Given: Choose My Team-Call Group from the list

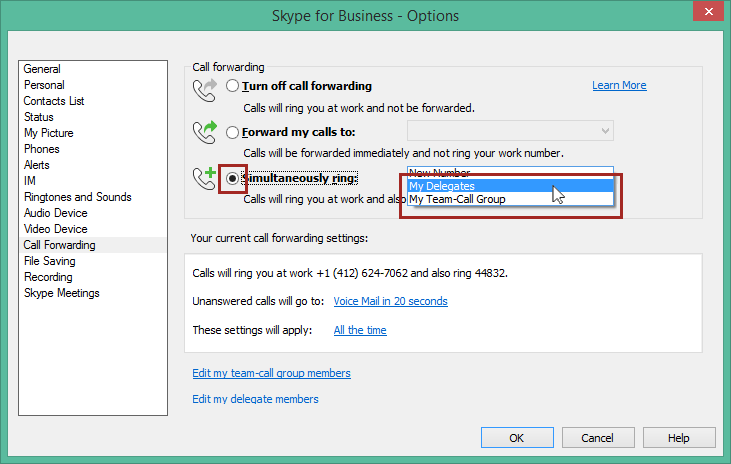Looking at the screenshot, I should tap(510, 199).
